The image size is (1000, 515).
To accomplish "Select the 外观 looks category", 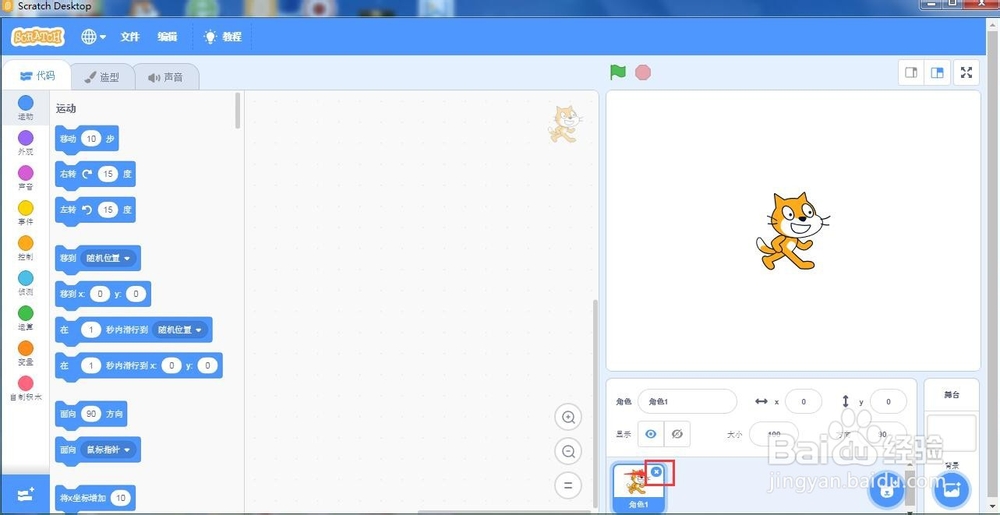I will 26,143.
